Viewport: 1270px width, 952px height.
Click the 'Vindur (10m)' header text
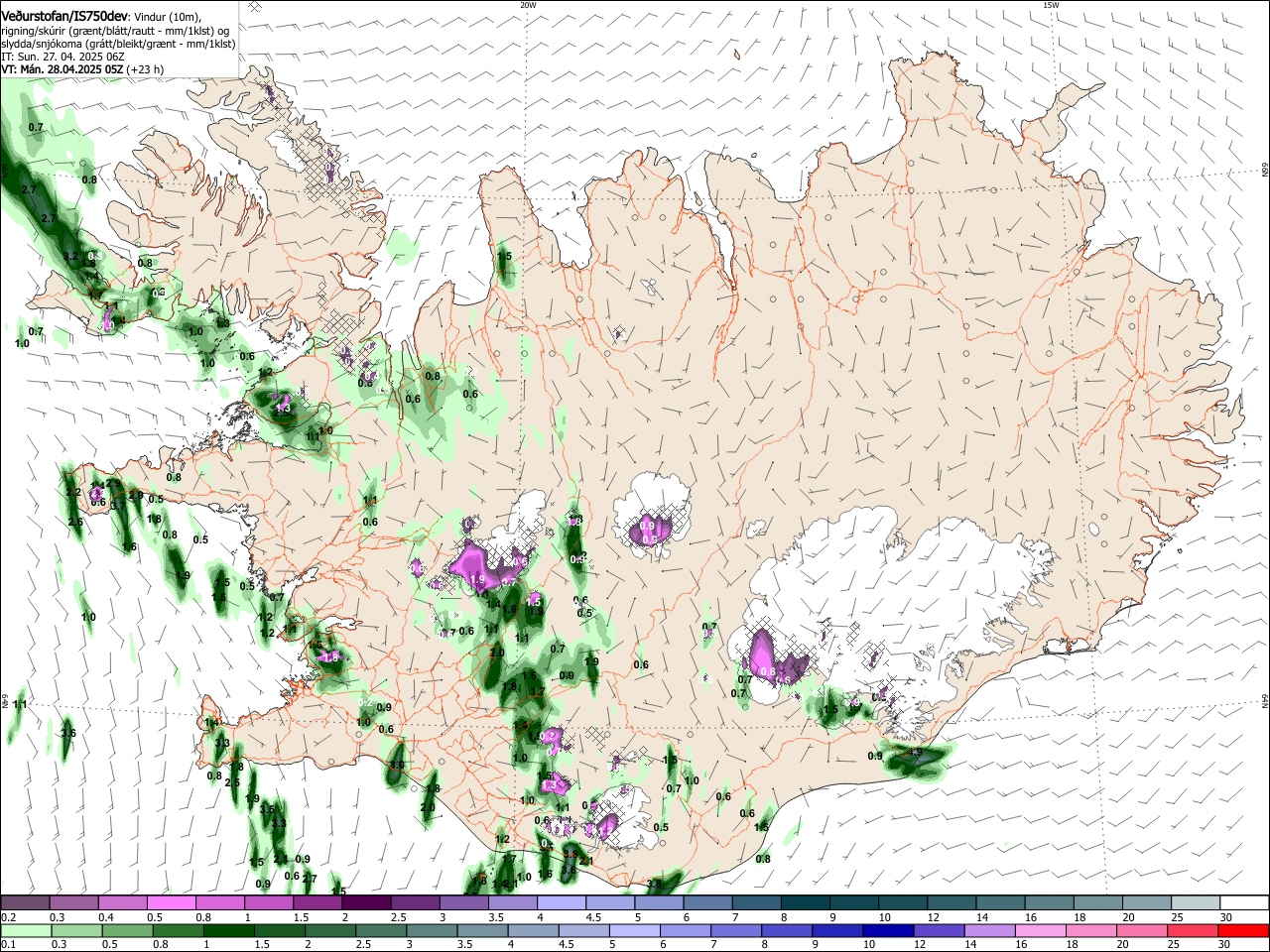point(169,17)
